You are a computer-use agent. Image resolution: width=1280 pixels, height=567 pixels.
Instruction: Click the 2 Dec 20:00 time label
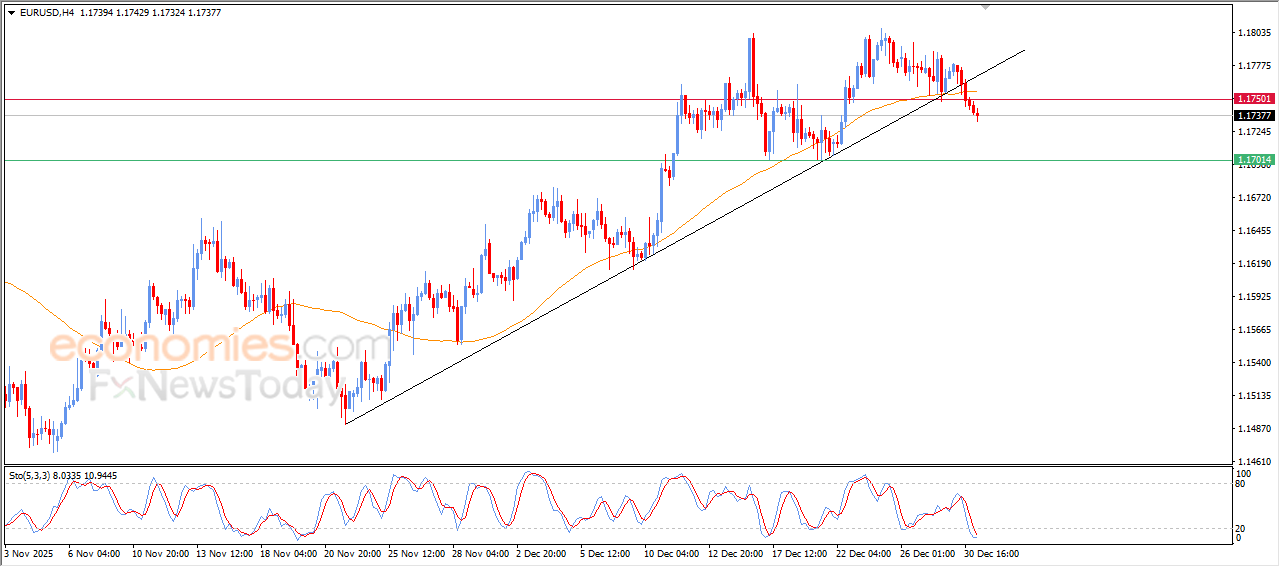(543, 553)
